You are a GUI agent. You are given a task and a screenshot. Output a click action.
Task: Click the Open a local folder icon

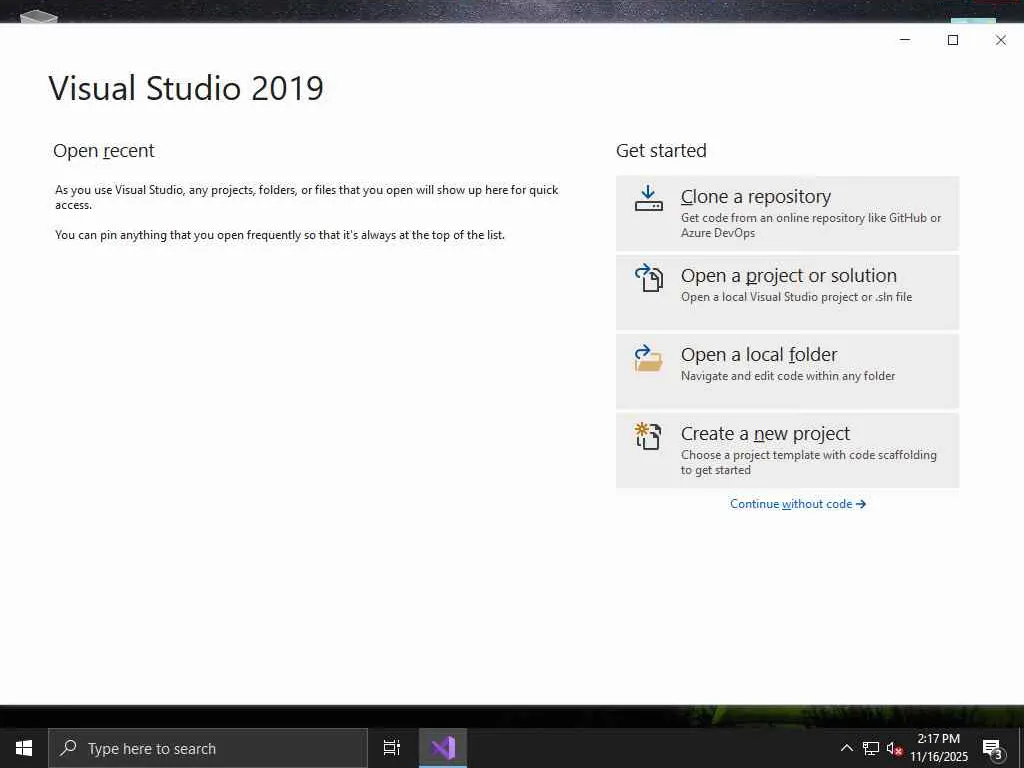point(648,358)
